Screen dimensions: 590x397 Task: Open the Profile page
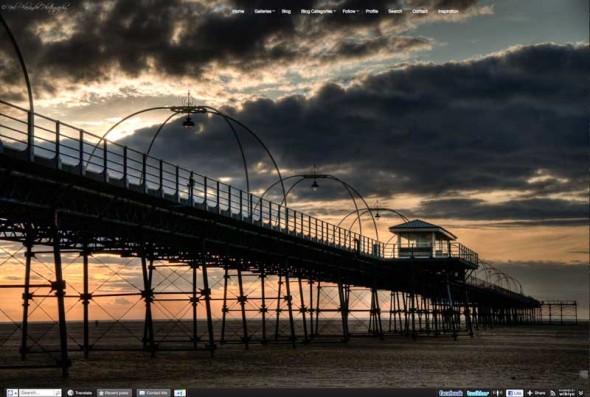pos(372,11)
